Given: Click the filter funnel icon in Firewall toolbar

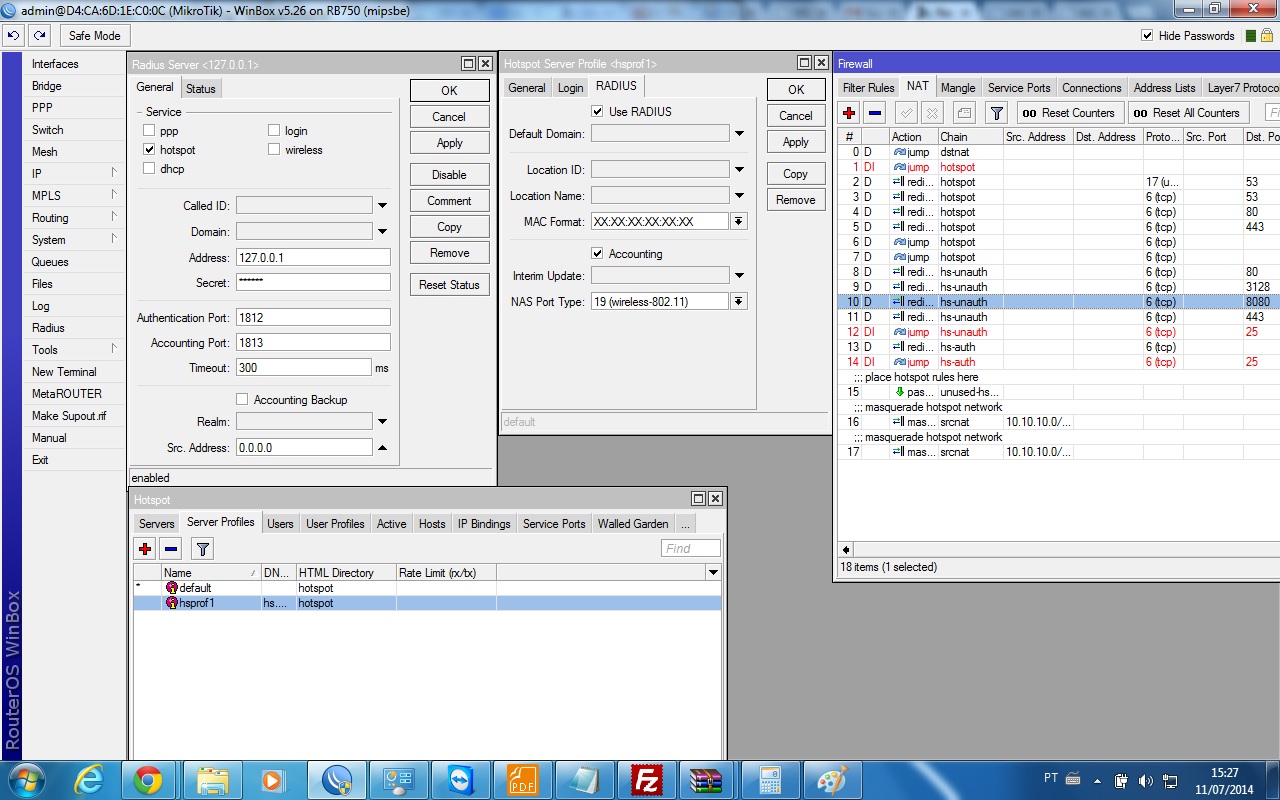Looking at the screenshot, I should [x=996, y=113].
